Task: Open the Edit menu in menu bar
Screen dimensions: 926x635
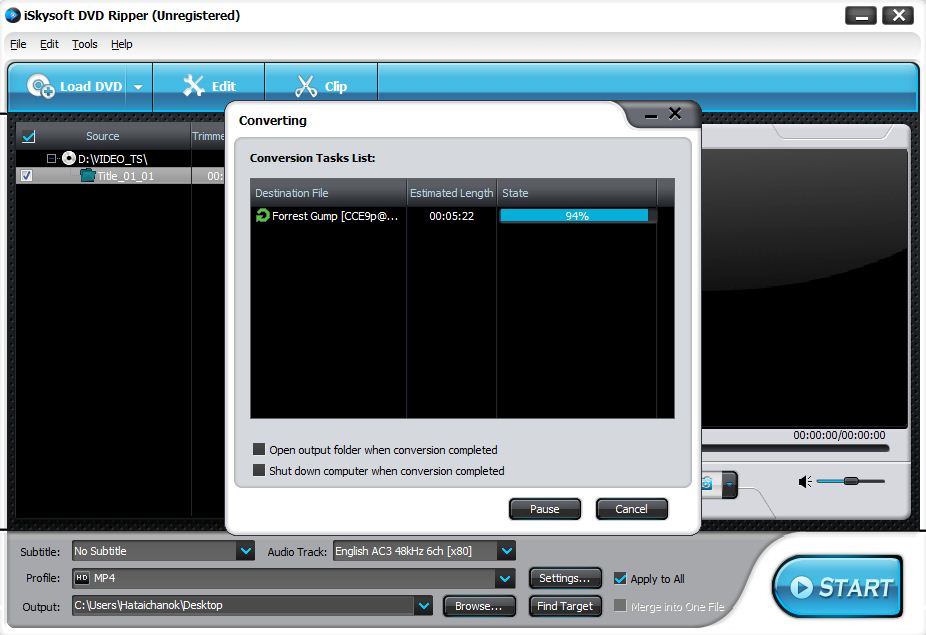Action: tap(49, 44)
